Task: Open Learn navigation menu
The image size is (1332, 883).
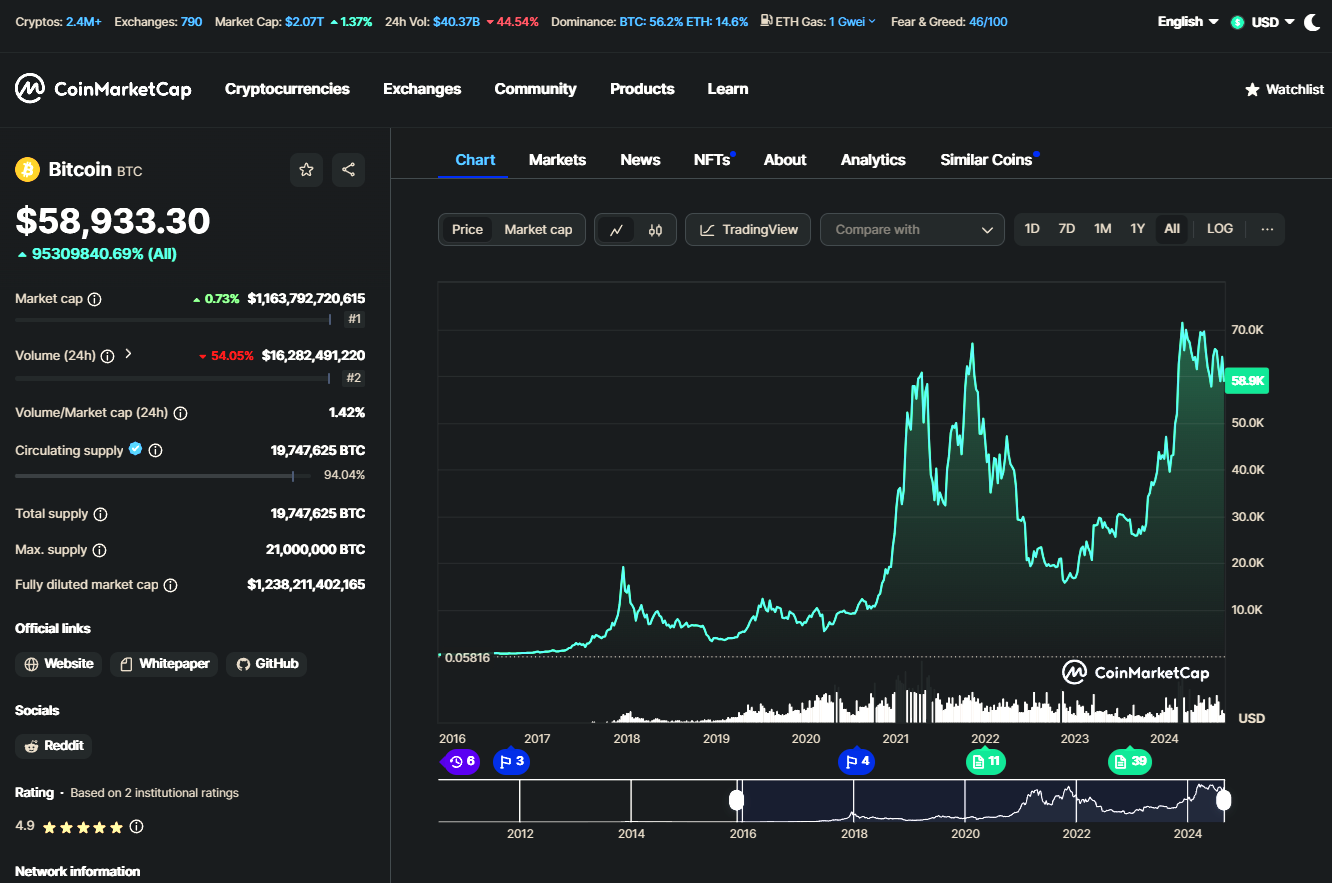Action: pos(728,89)
